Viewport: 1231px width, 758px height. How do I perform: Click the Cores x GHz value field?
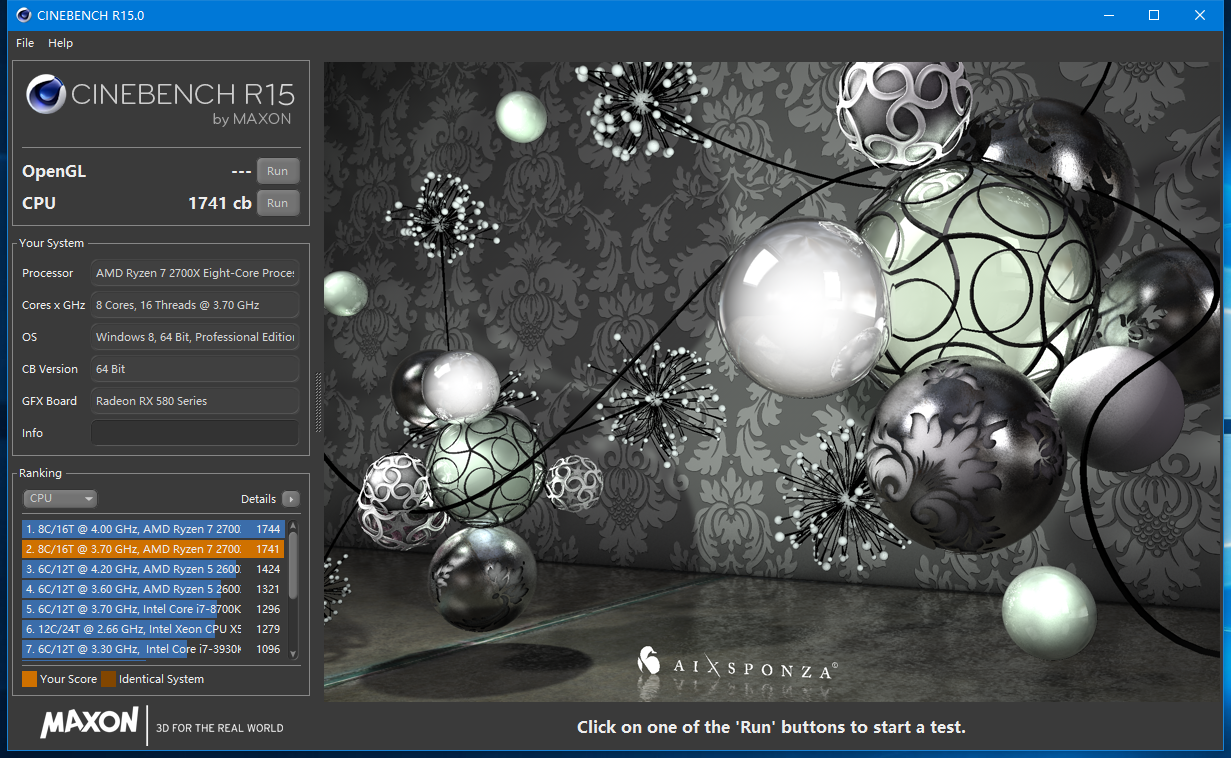(195, 305)
